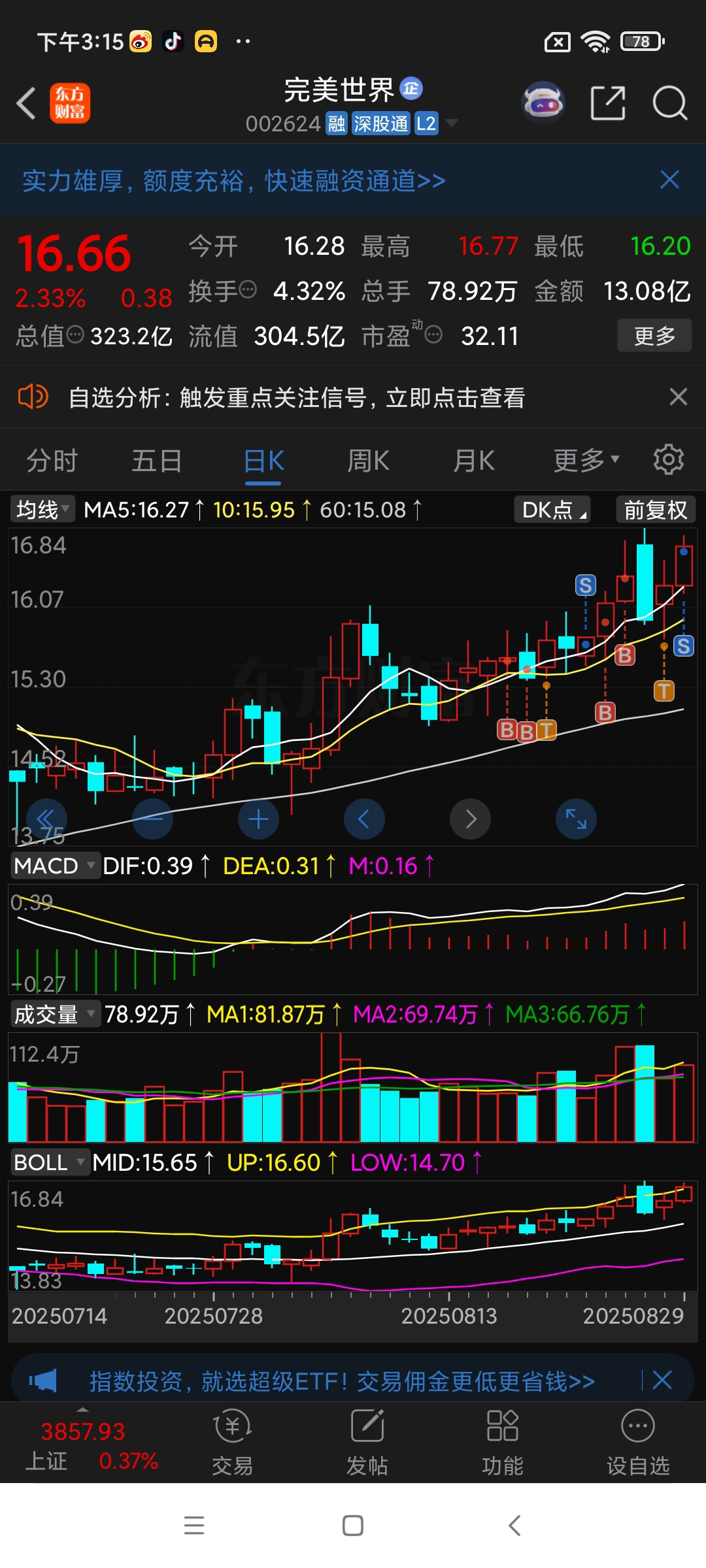Open chart settings gear
The image size is (706, 1568).
[669, 460]
